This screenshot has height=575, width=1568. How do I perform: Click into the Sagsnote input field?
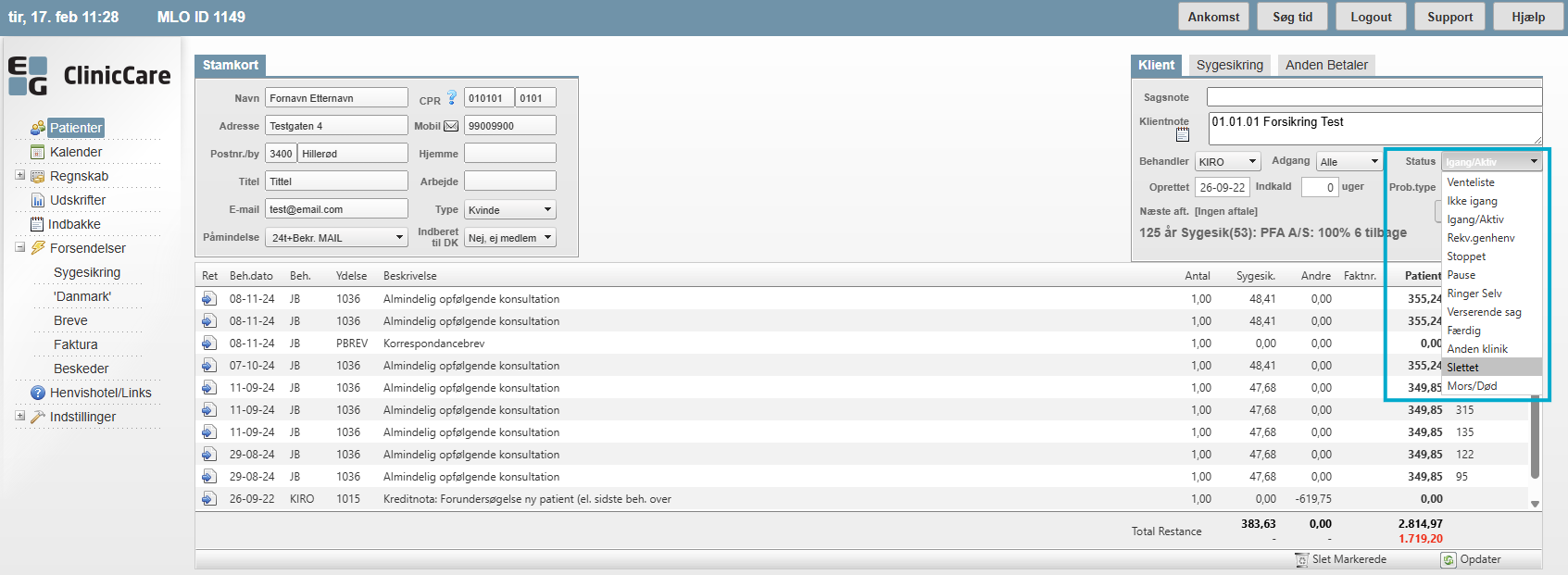pos(1374,97)
